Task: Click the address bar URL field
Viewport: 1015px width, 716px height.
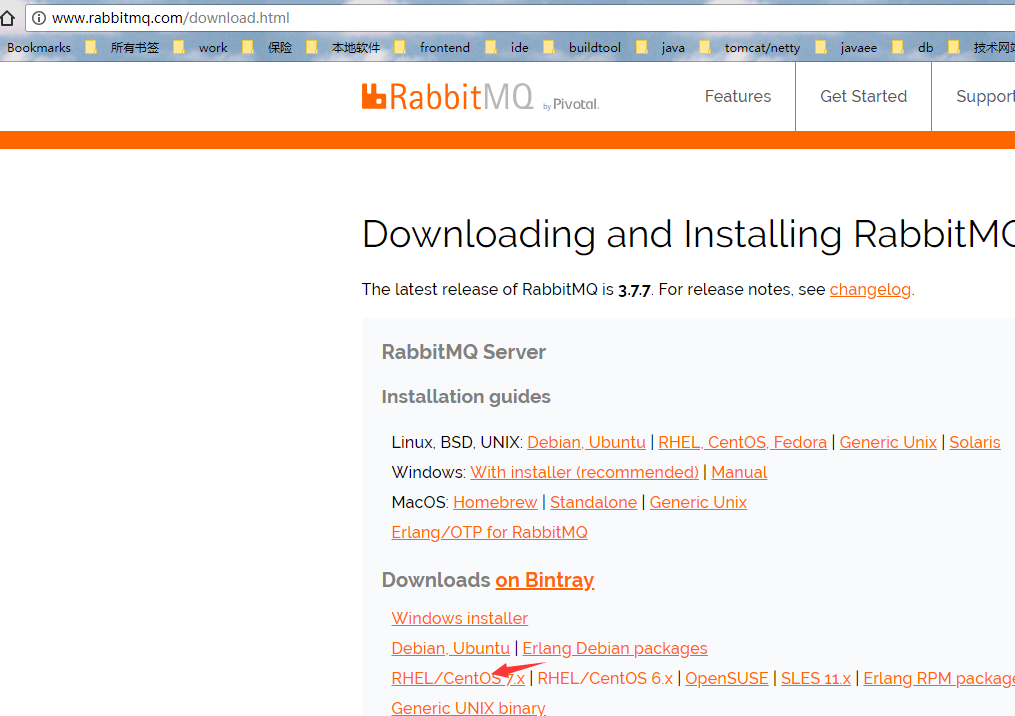Action: pos(518,18)
